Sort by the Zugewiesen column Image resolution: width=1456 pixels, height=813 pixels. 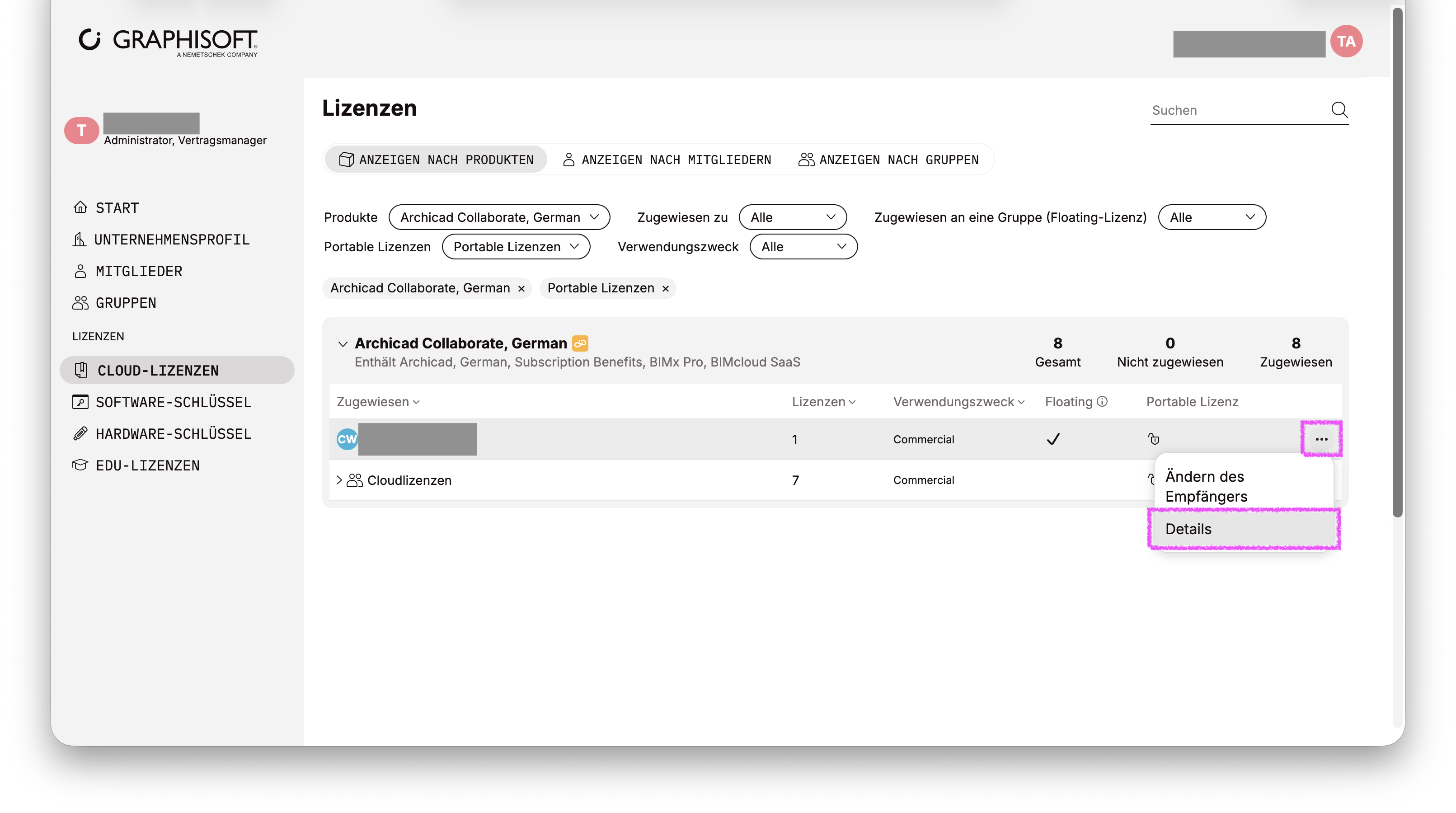pyautogui.click(x=378, y=401)
